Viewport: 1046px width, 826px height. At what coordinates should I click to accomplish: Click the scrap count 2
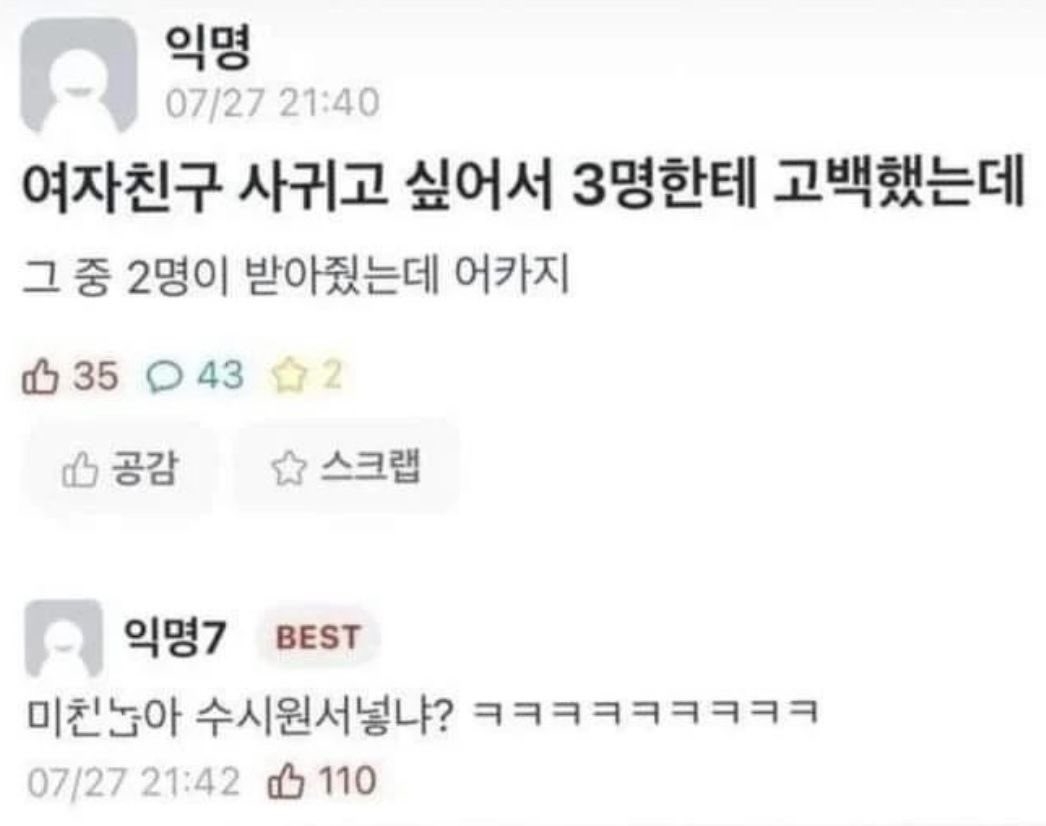(x=332, y=375)
